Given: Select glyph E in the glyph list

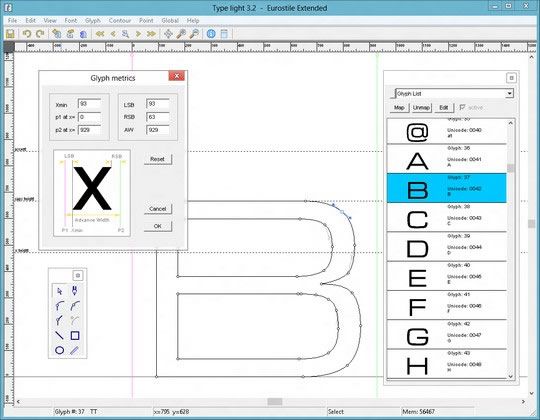Looking at the screenshot, I should pyautogui.click(x=447, y=276).
